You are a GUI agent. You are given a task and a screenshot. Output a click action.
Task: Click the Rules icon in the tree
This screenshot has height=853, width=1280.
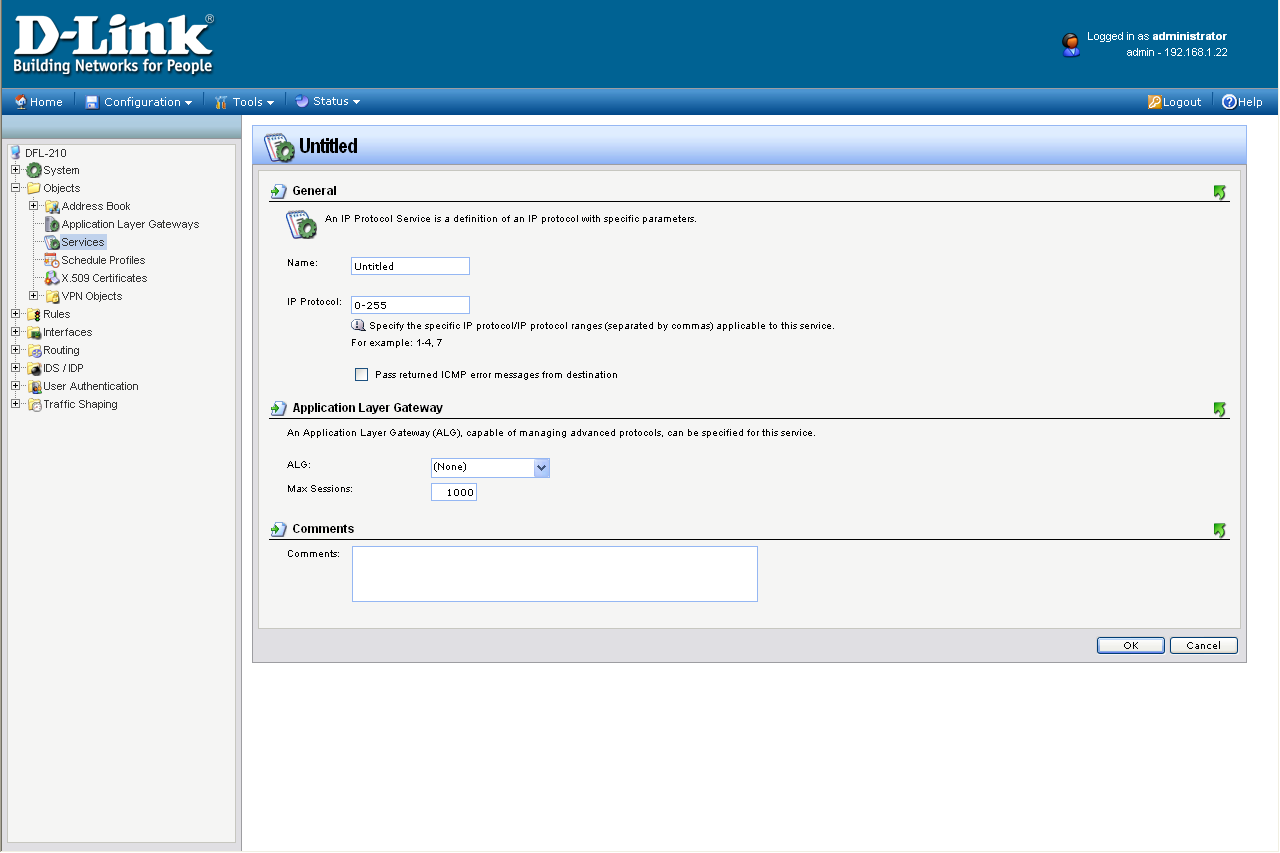tap(34, 314)
